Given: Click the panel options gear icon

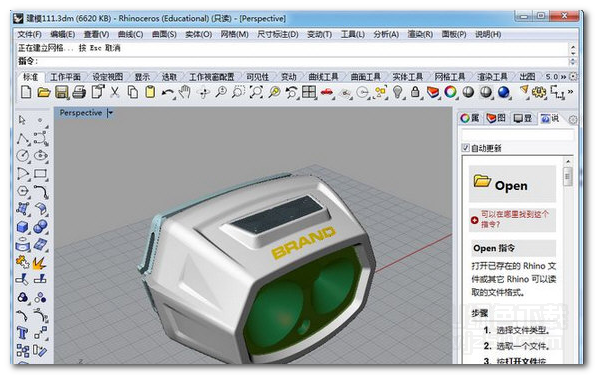Looking at the screenshot, I should (573, 120).
